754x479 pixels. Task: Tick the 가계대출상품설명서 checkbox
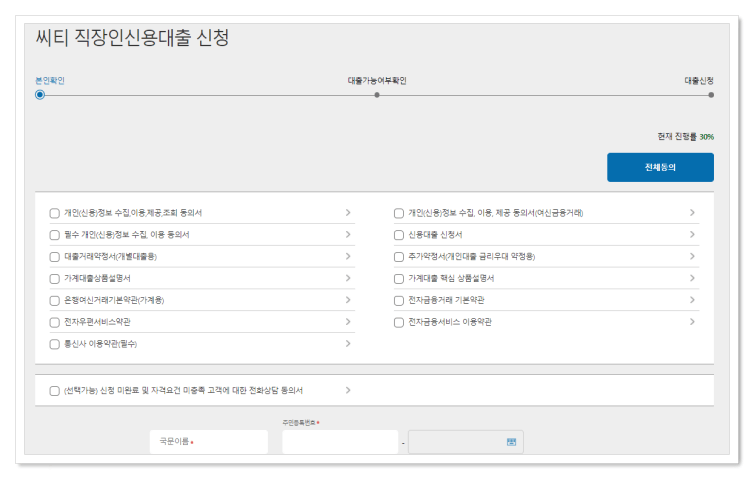[55, 278]
